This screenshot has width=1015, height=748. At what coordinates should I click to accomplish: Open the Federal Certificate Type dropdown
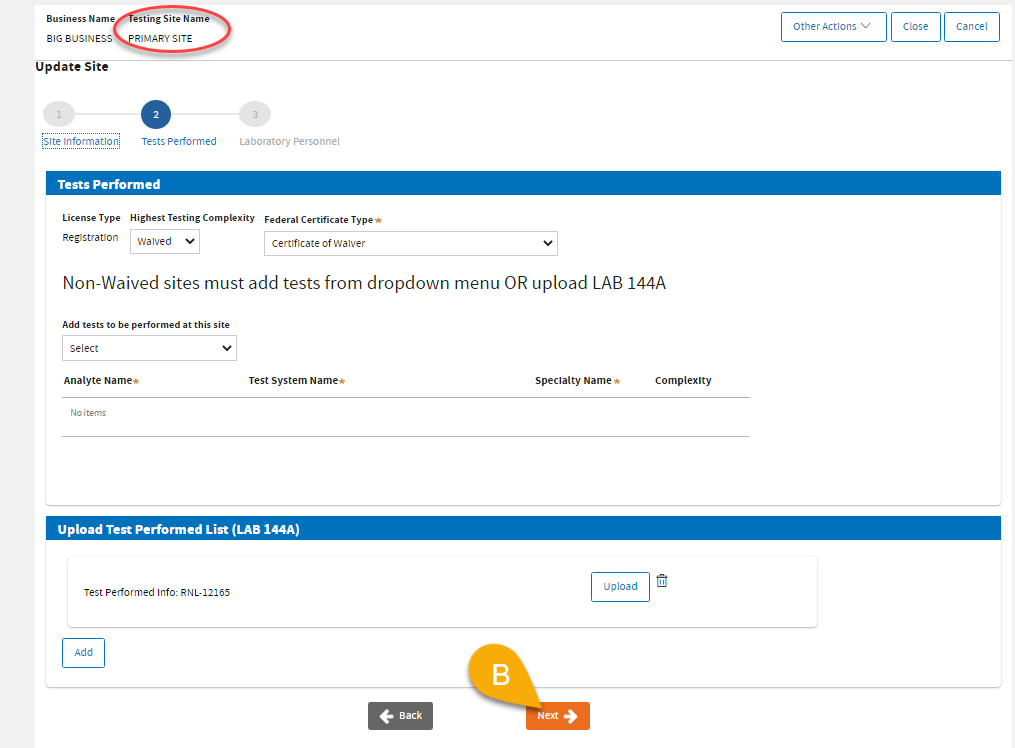coord(410,243)
